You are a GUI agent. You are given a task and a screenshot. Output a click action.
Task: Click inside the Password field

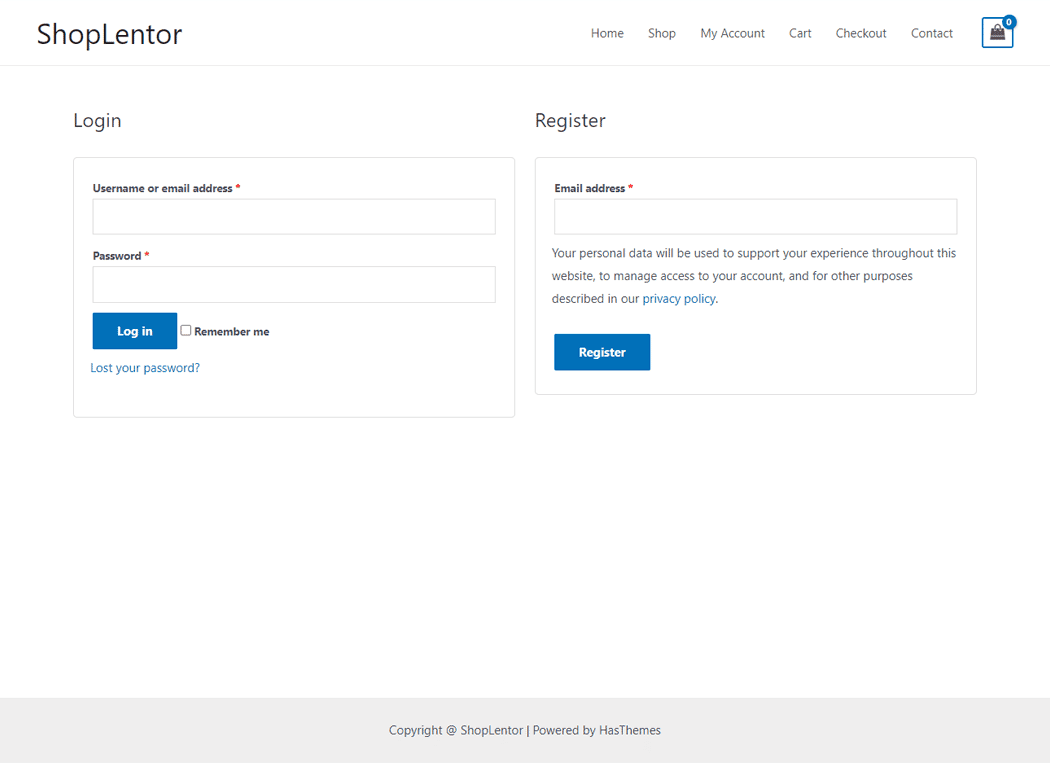(293, 284)
